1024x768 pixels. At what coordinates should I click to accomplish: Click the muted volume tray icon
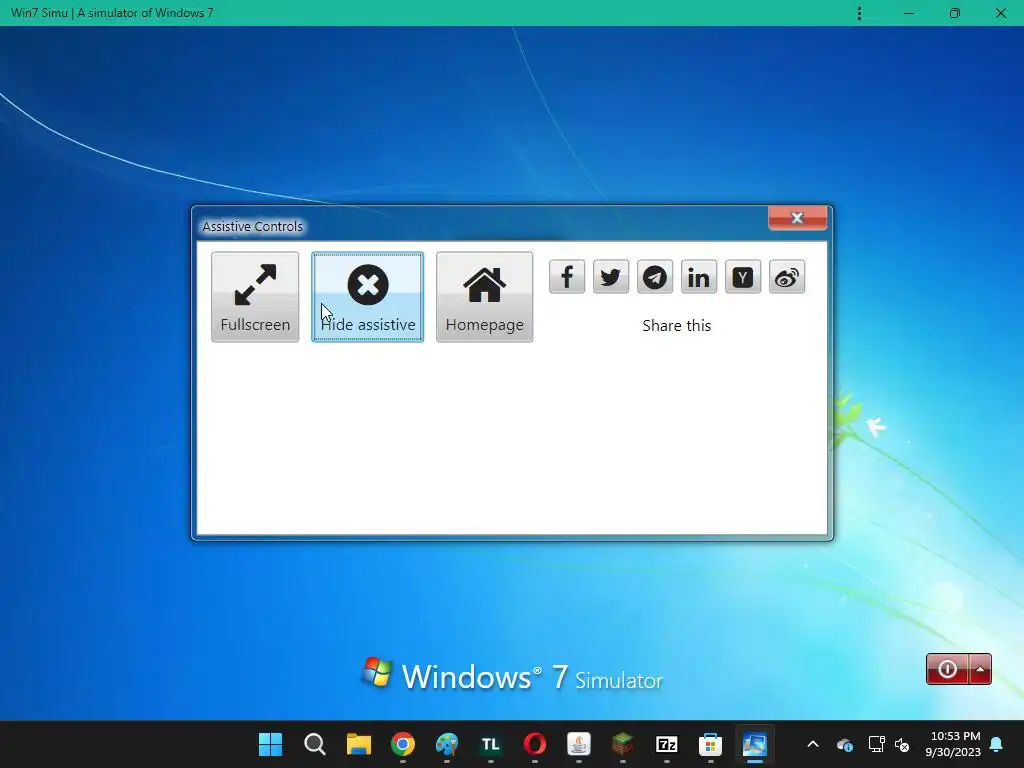pos(902,744)
